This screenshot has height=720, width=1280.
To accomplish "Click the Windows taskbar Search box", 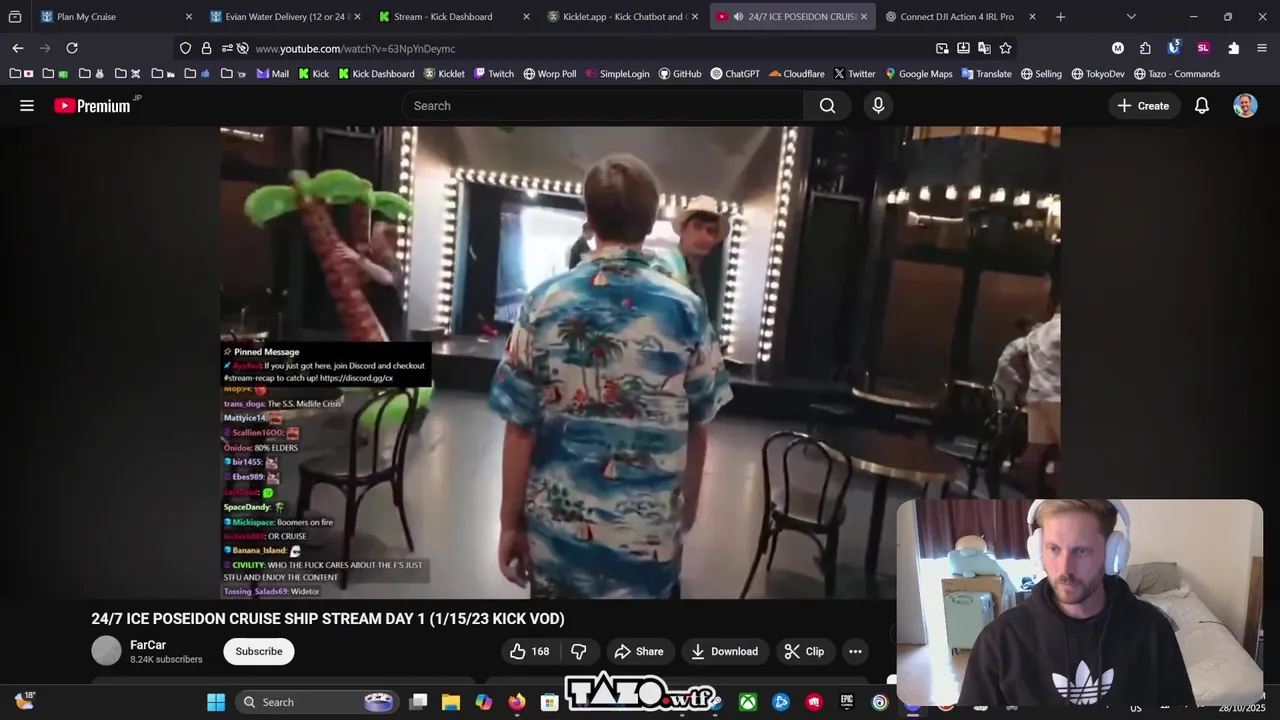I will [318, 702].
